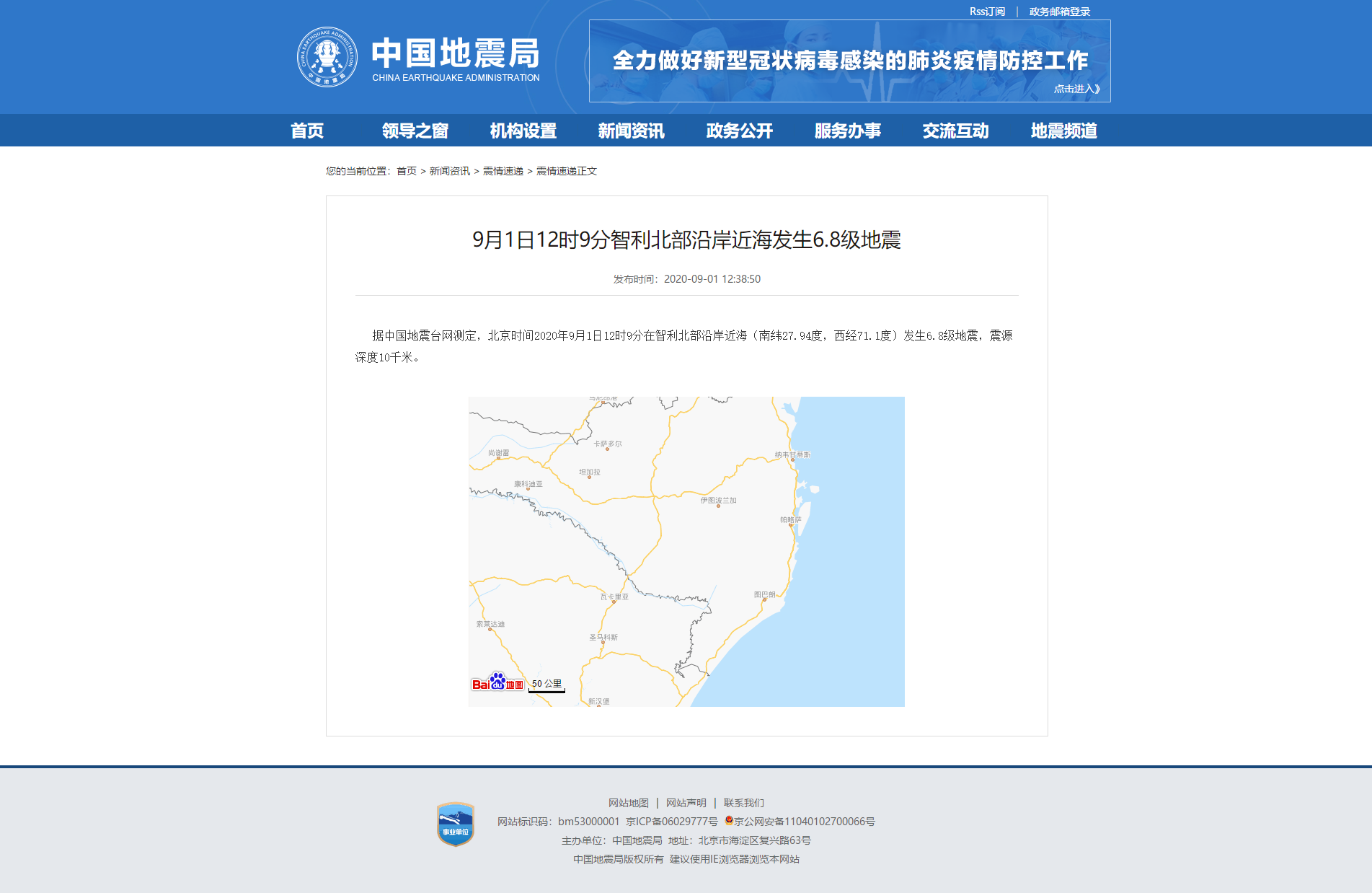This screenshot has height=893, width=1372.
Task: Open the 地震频道 navigation menu item
Action: (1063, 131)
